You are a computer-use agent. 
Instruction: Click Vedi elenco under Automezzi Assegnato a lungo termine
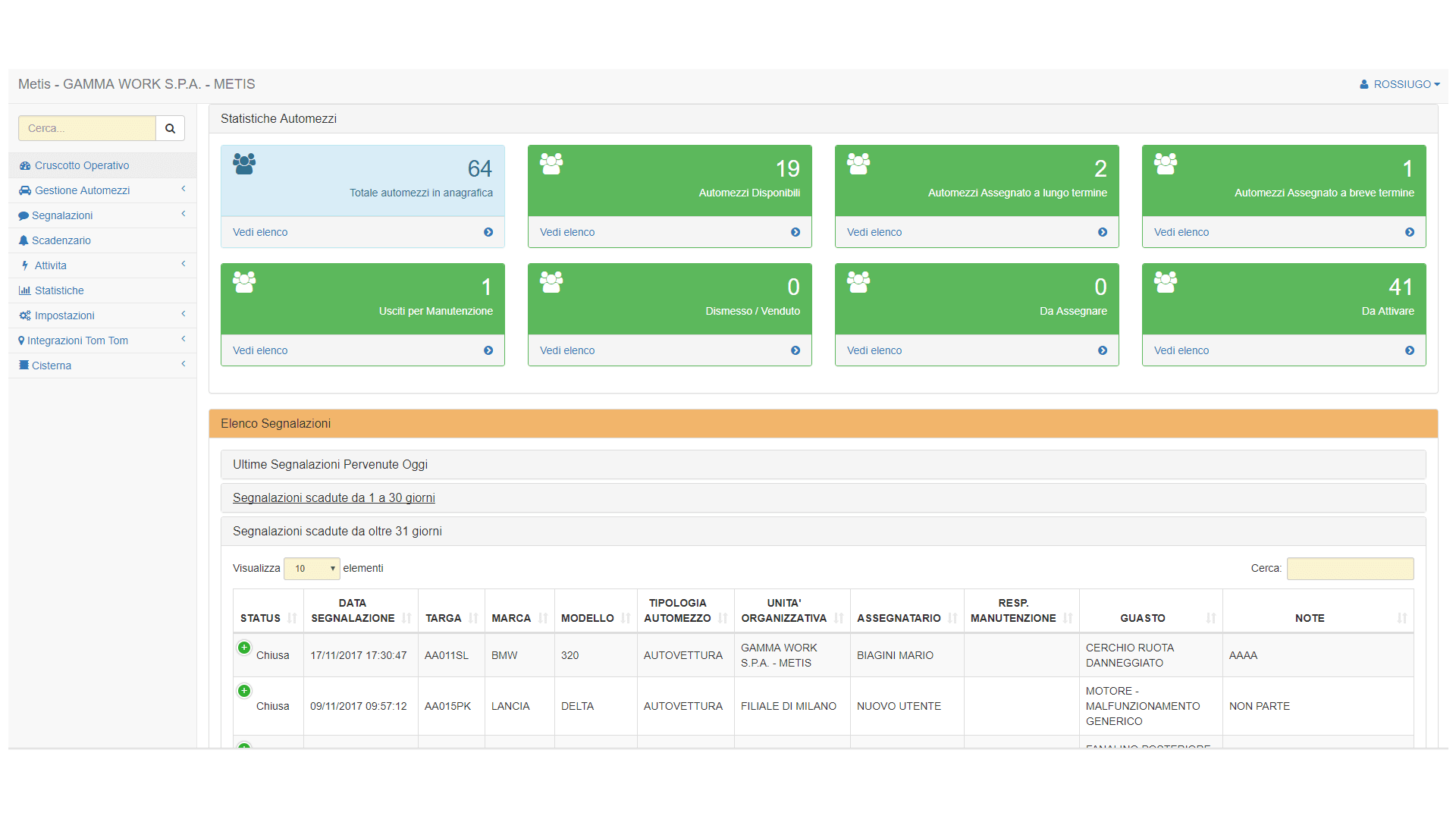(x=874, y=232)
